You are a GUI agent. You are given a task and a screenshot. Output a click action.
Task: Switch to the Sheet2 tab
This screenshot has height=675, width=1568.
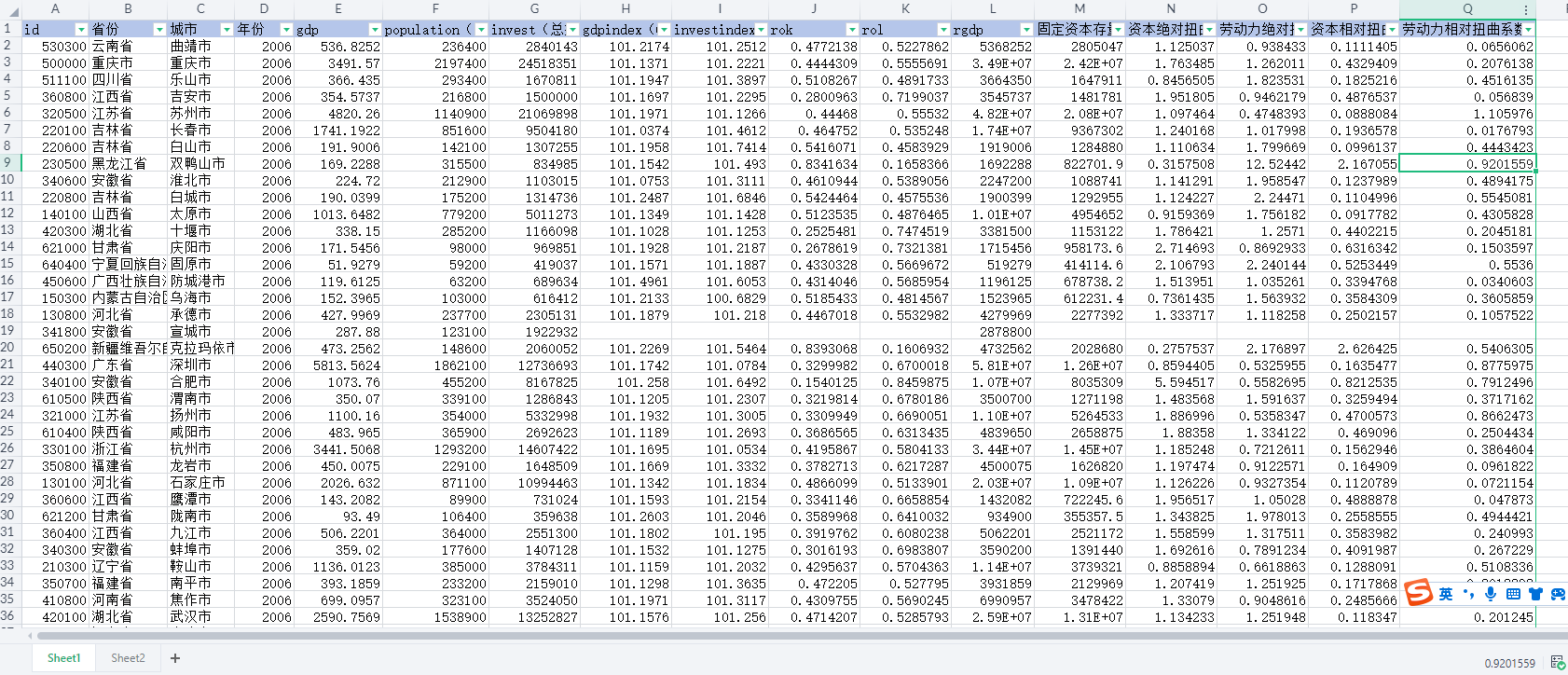128,658
